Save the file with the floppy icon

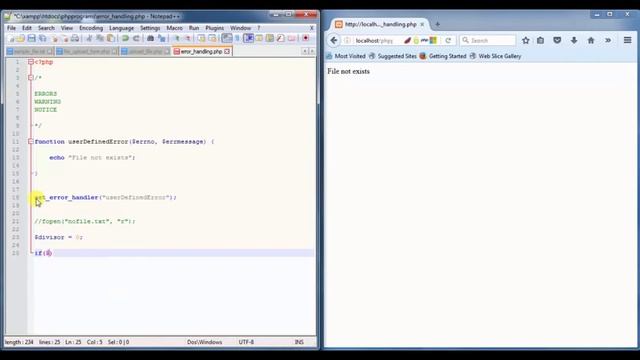point(31,38)
